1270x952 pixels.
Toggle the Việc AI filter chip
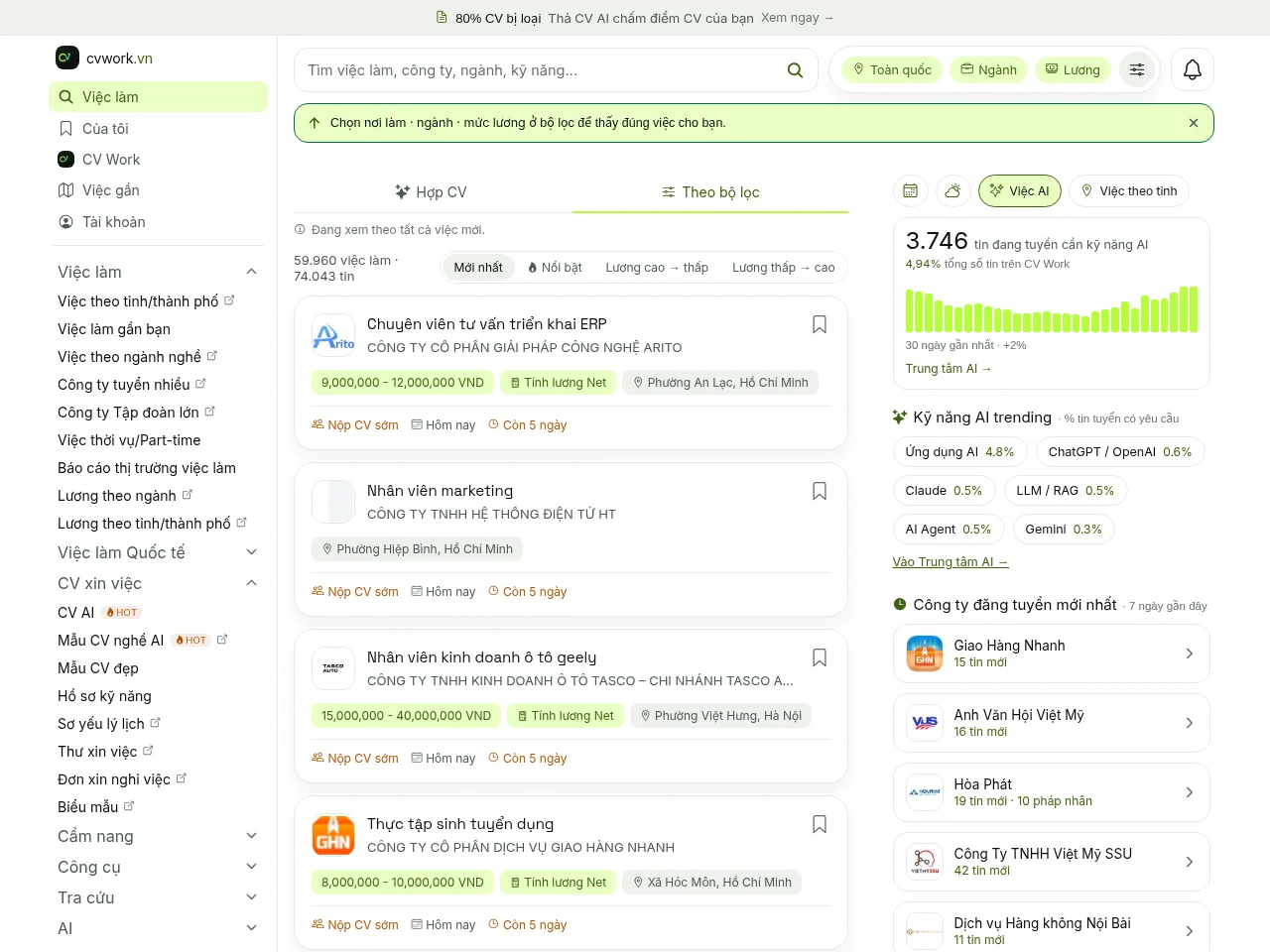tap(1020, 191)
